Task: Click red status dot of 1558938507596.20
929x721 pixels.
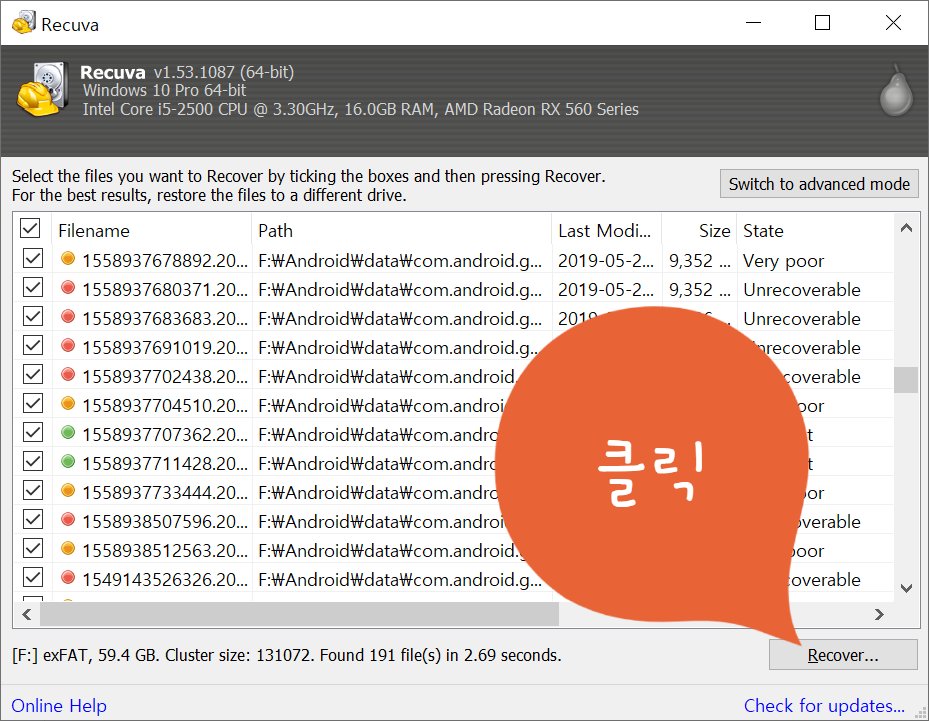Action: pos(68,520)
